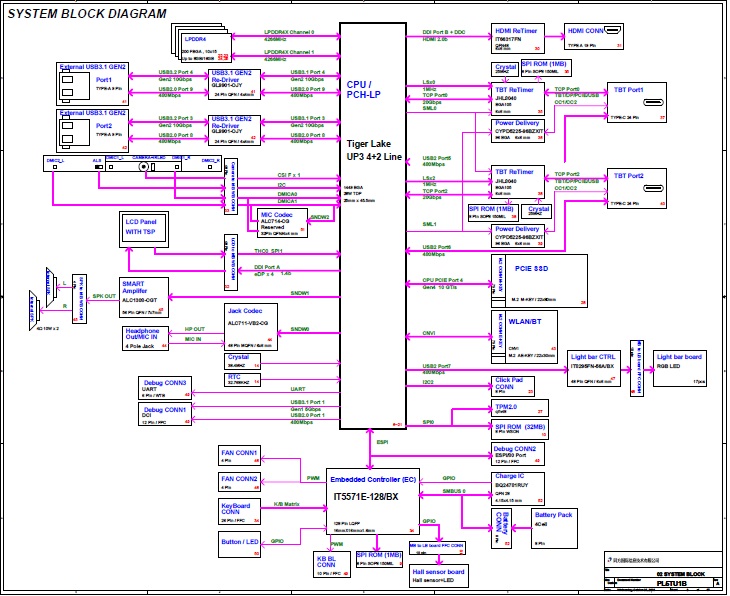Click the Light bar CTRL block
The image size is (730, 596).
pyautogui.click(x=594, y=368)
